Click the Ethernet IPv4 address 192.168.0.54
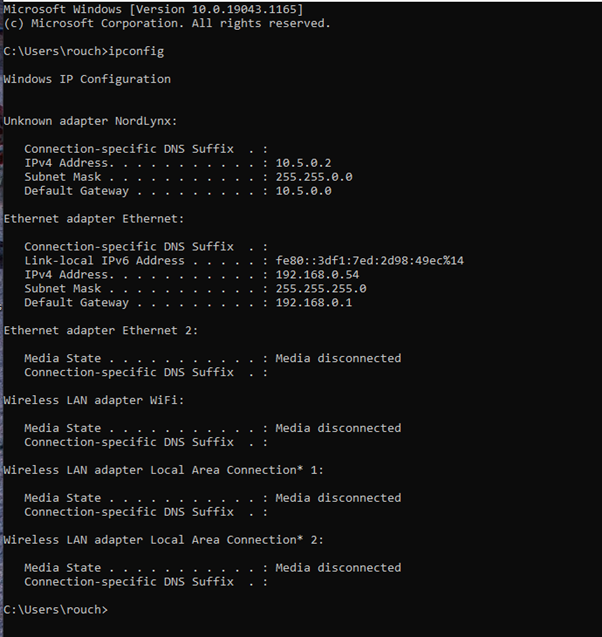 point(317,275)
